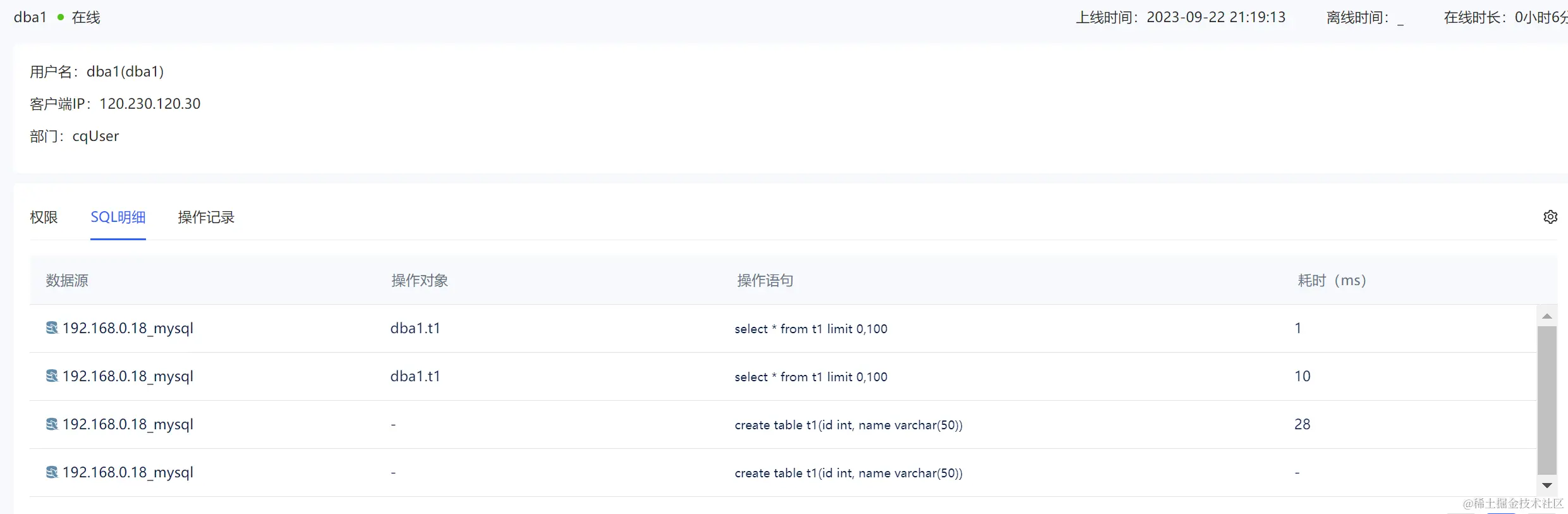
Task: Click the username dba1(dba1) text
Action: tap(125, 71)
